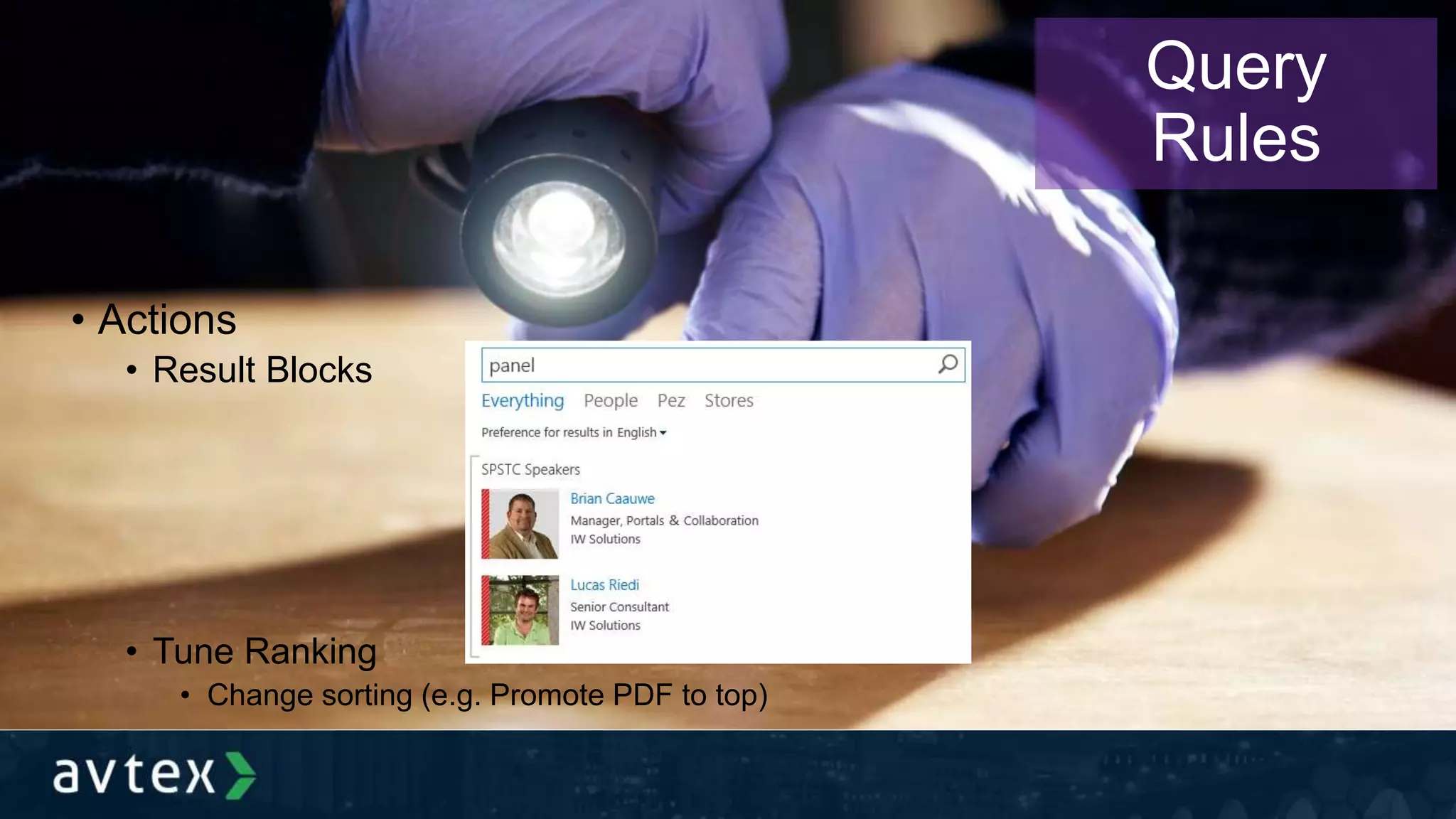This screenshot has width=1456, height=819.
Task: Switch to the Stores search tab
Action: pyautogui.click(x=729, y=401)
